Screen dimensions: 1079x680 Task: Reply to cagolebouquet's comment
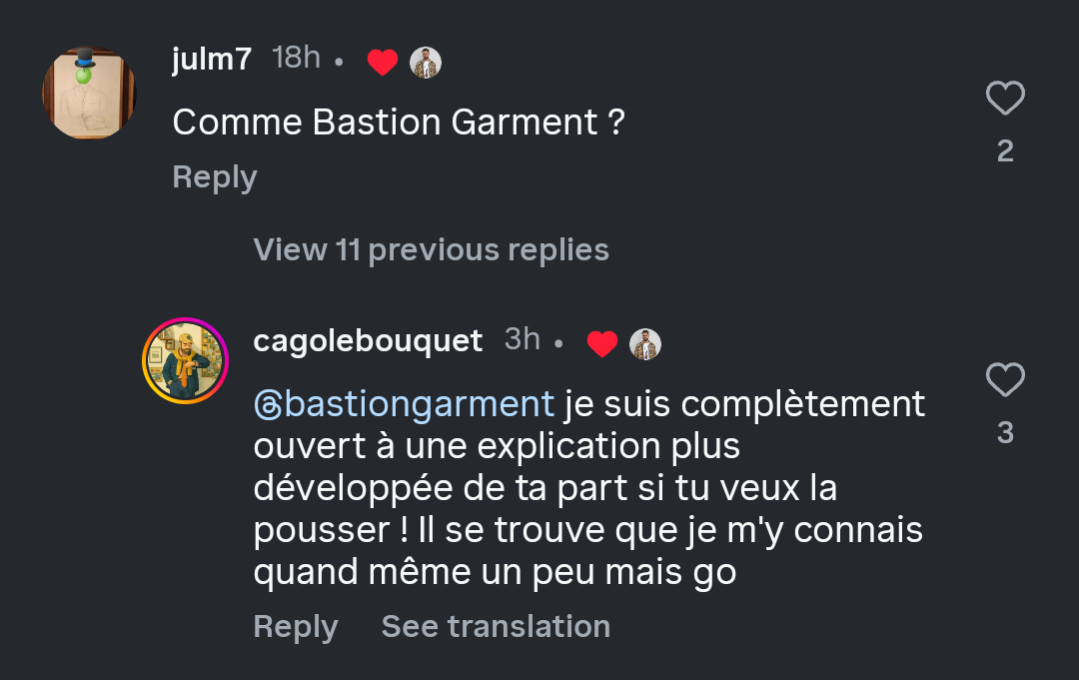295,627
